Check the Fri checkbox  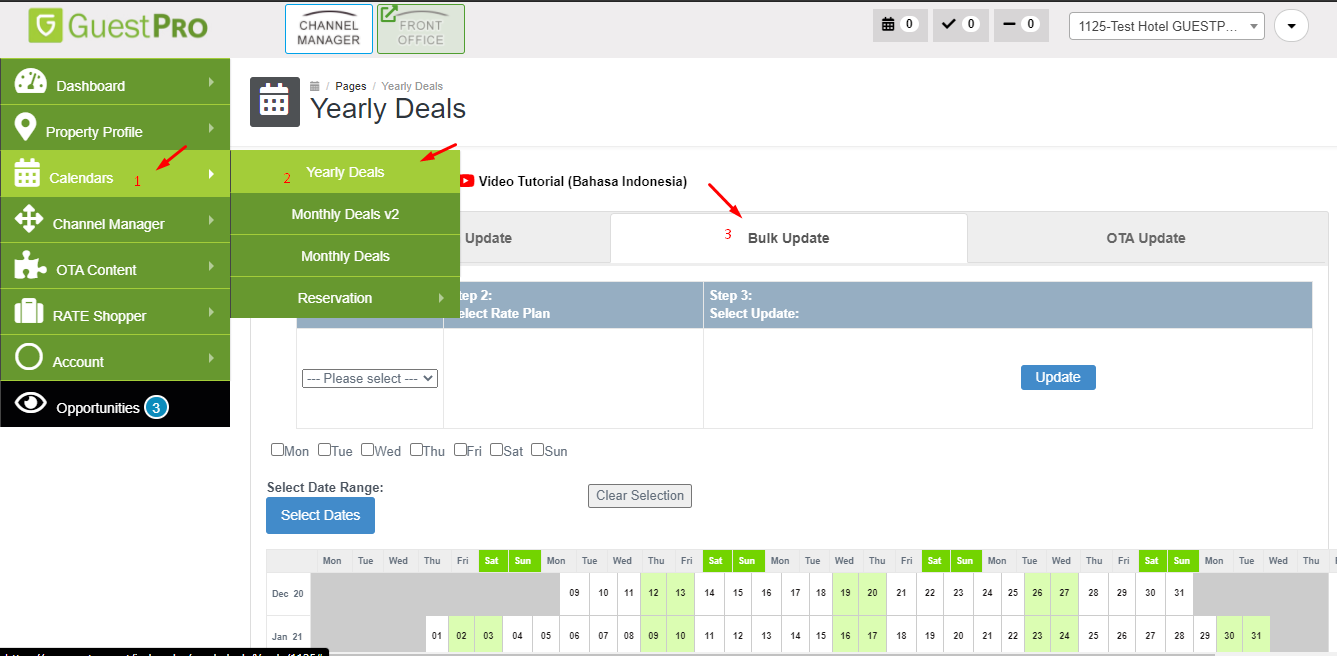[x=461, y=450]
